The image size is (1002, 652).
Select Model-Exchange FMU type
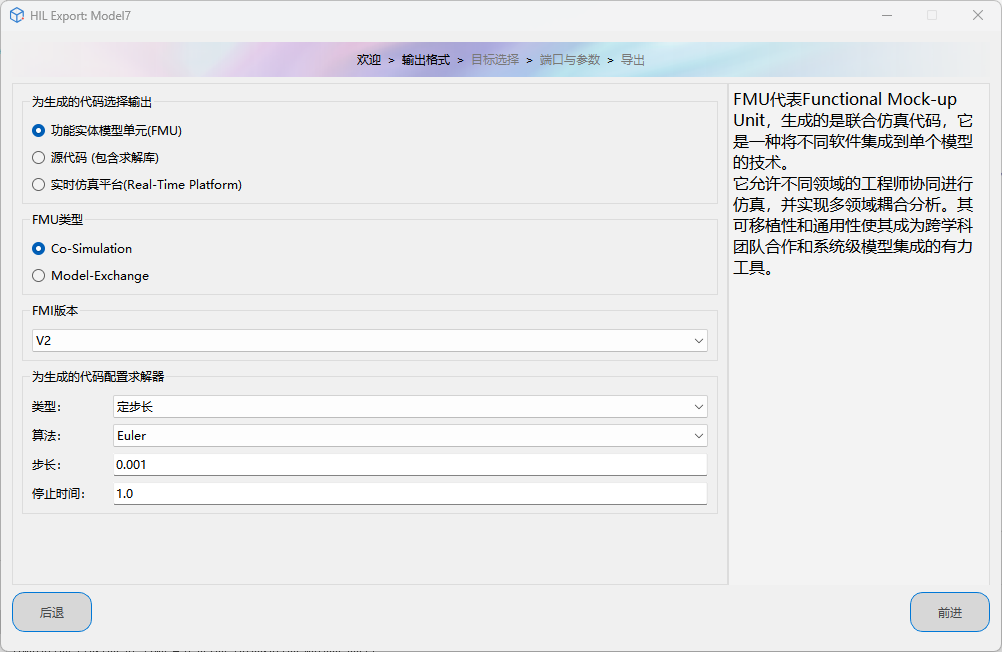(90, 276)
